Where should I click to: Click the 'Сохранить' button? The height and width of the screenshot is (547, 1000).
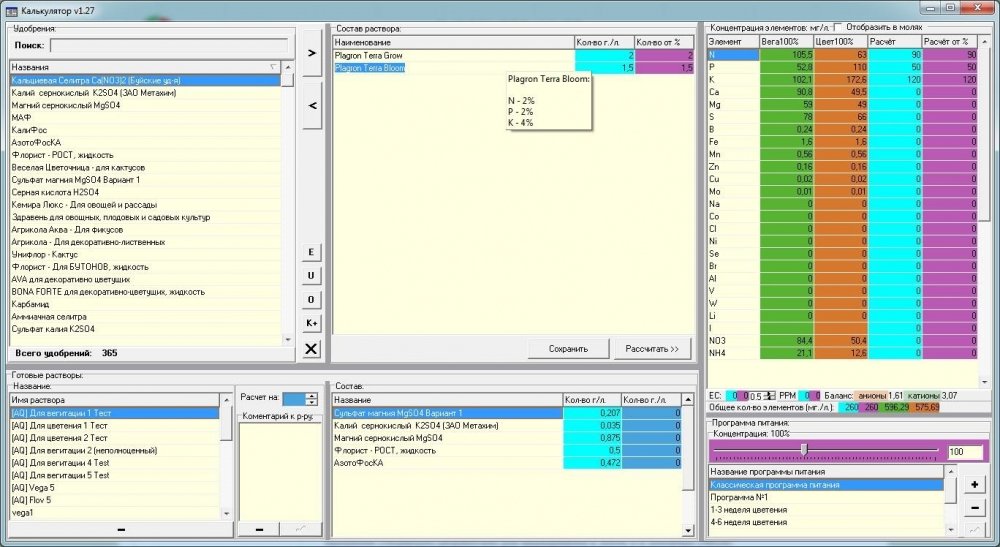568,349
